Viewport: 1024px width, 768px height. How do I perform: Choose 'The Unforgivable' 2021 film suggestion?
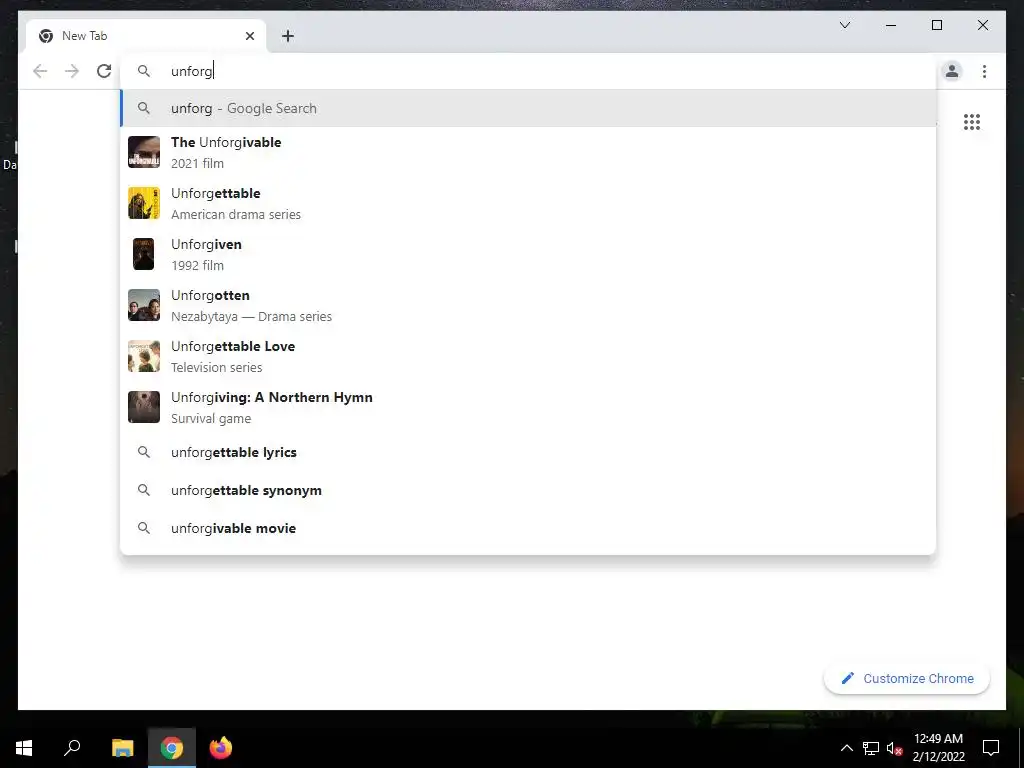point(528,152)
